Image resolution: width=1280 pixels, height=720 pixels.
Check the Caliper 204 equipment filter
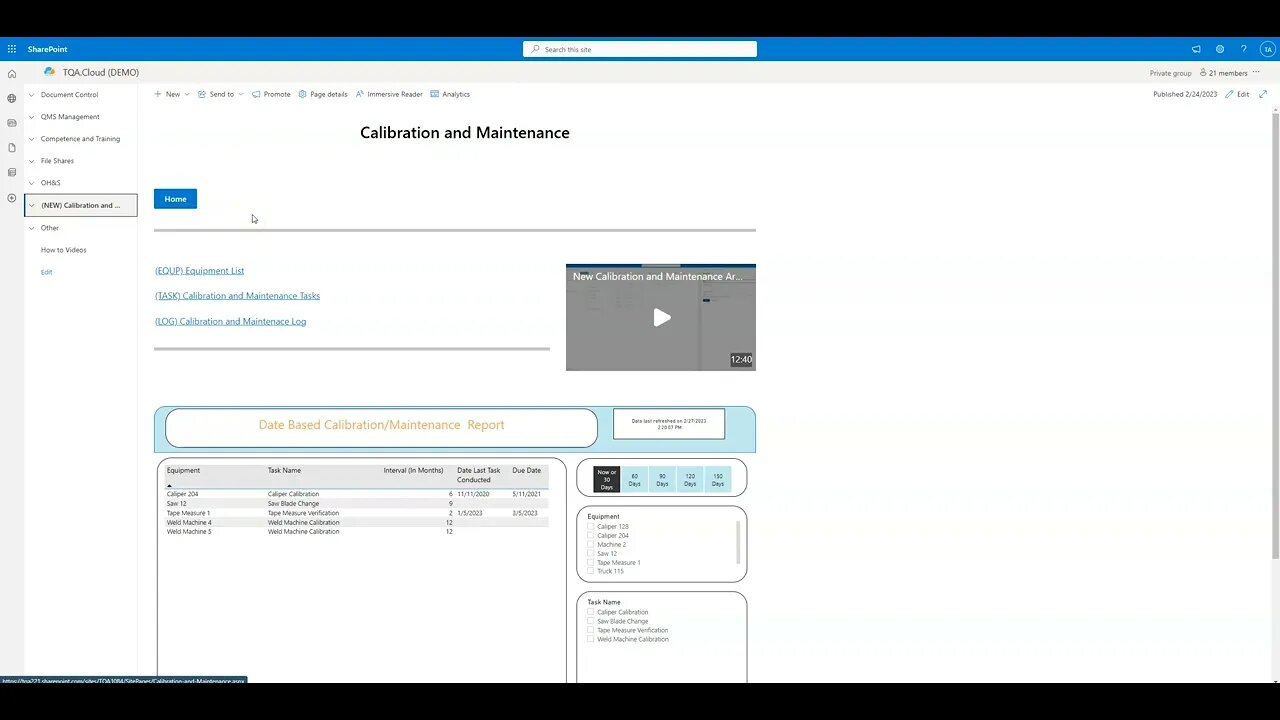point(591,535)
